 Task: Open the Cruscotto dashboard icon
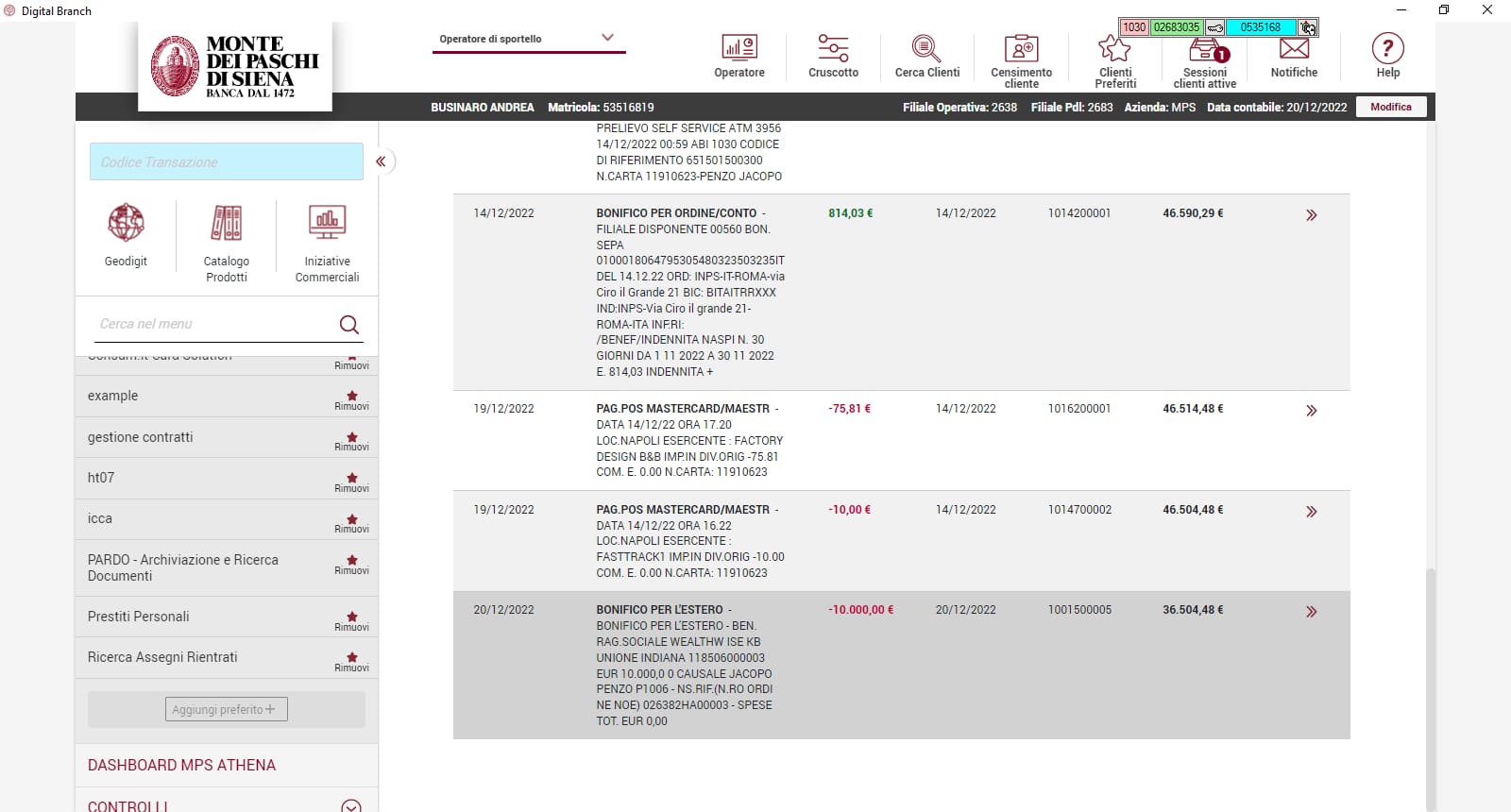coord(833,48)
